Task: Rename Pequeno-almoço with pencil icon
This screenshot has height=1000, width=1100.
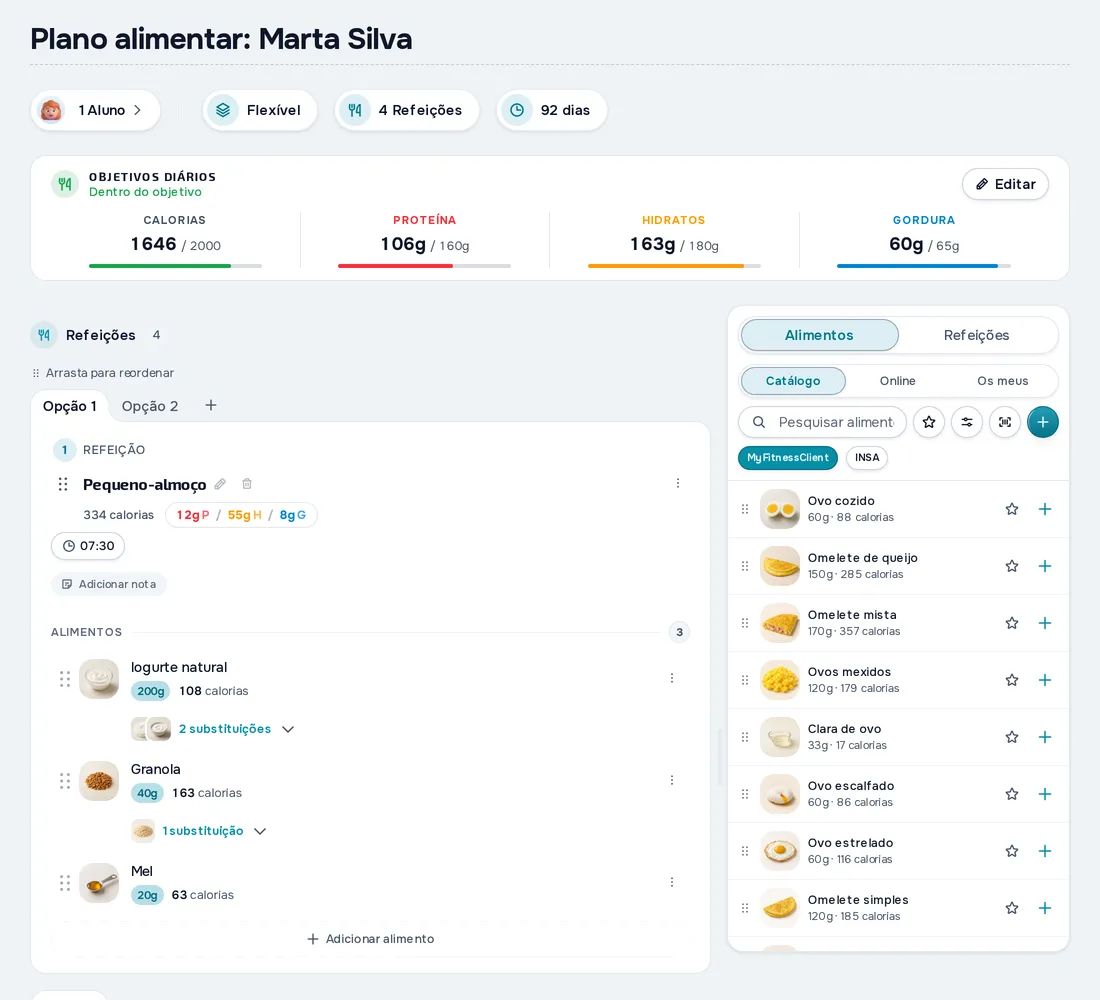Action: pos(220,484)
